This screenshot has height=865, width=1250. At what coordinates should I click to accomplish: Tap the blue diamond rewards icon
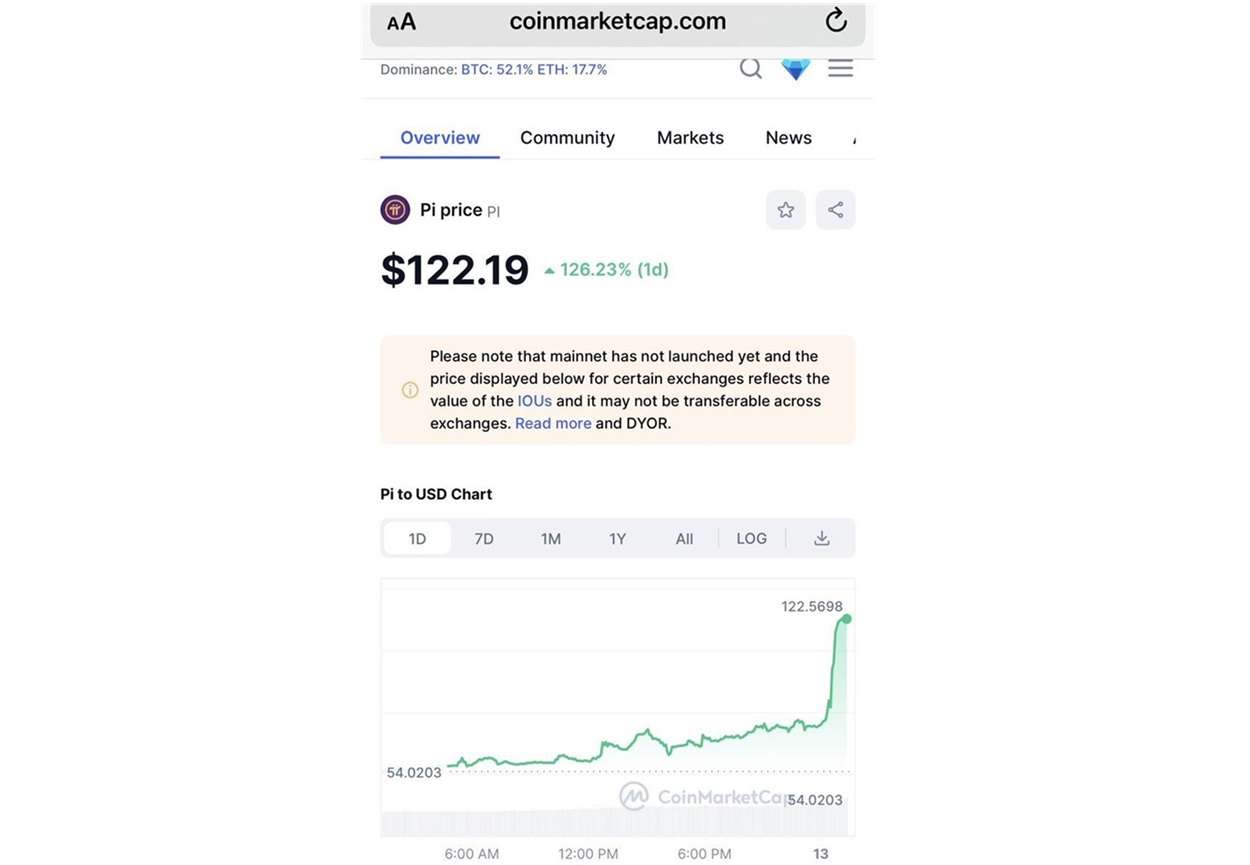pos(796,69)
